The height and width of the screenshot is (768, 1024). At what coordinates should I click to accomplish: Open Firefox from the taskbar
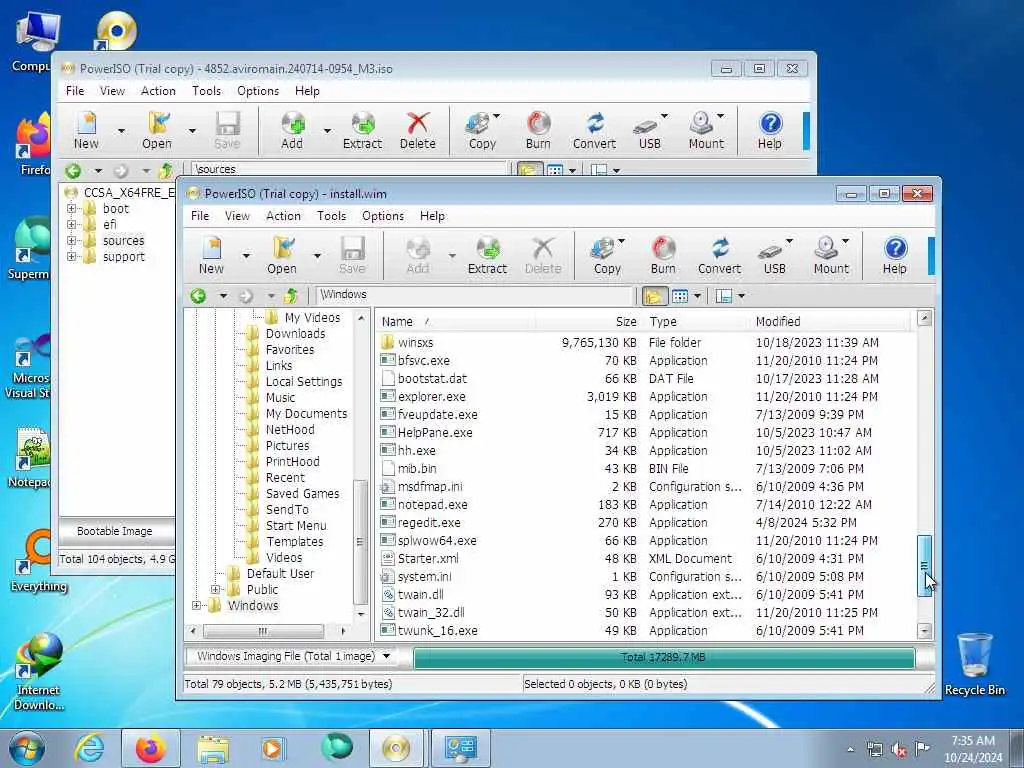[150, 748]
